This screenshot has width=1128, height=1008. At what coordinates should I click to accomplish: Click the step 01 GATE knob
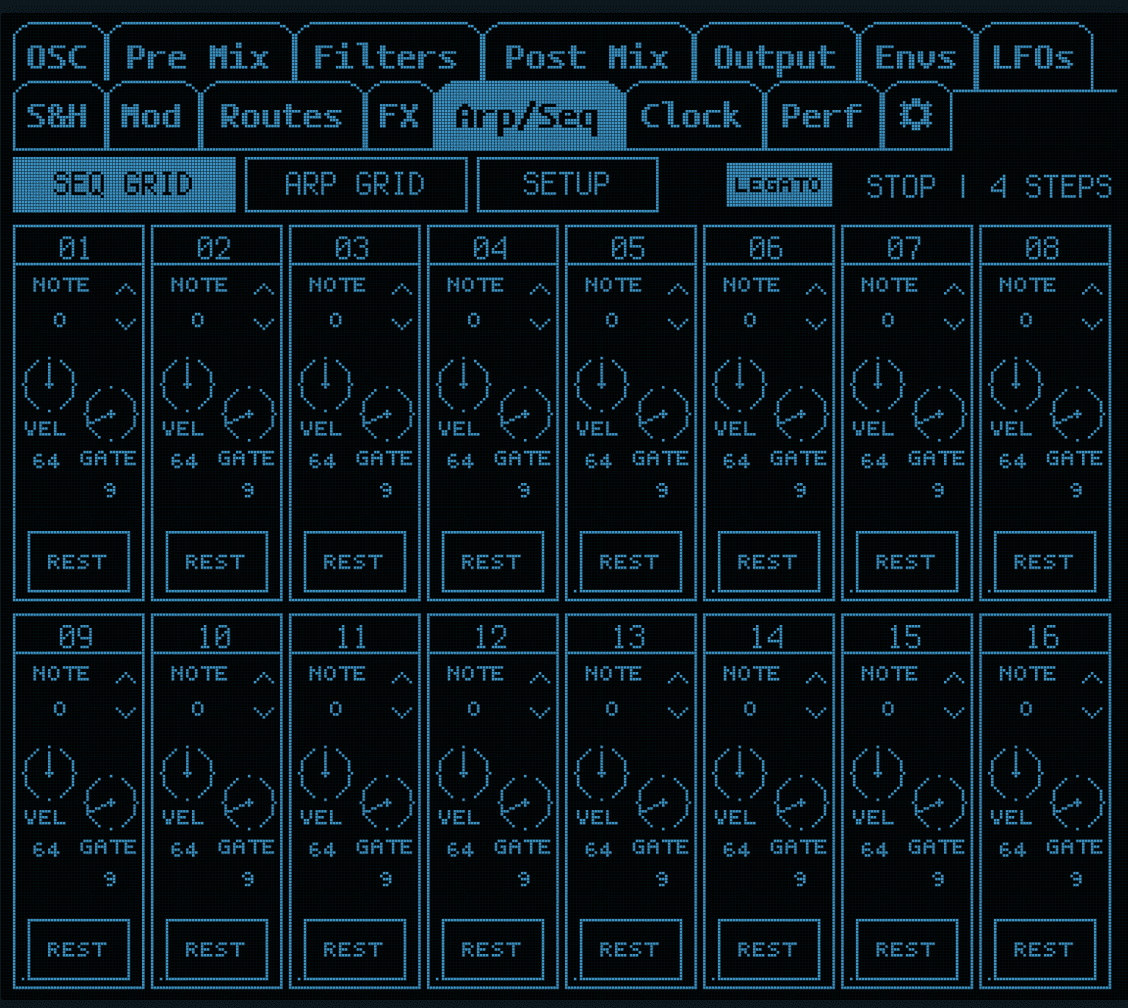coord(110,414)
